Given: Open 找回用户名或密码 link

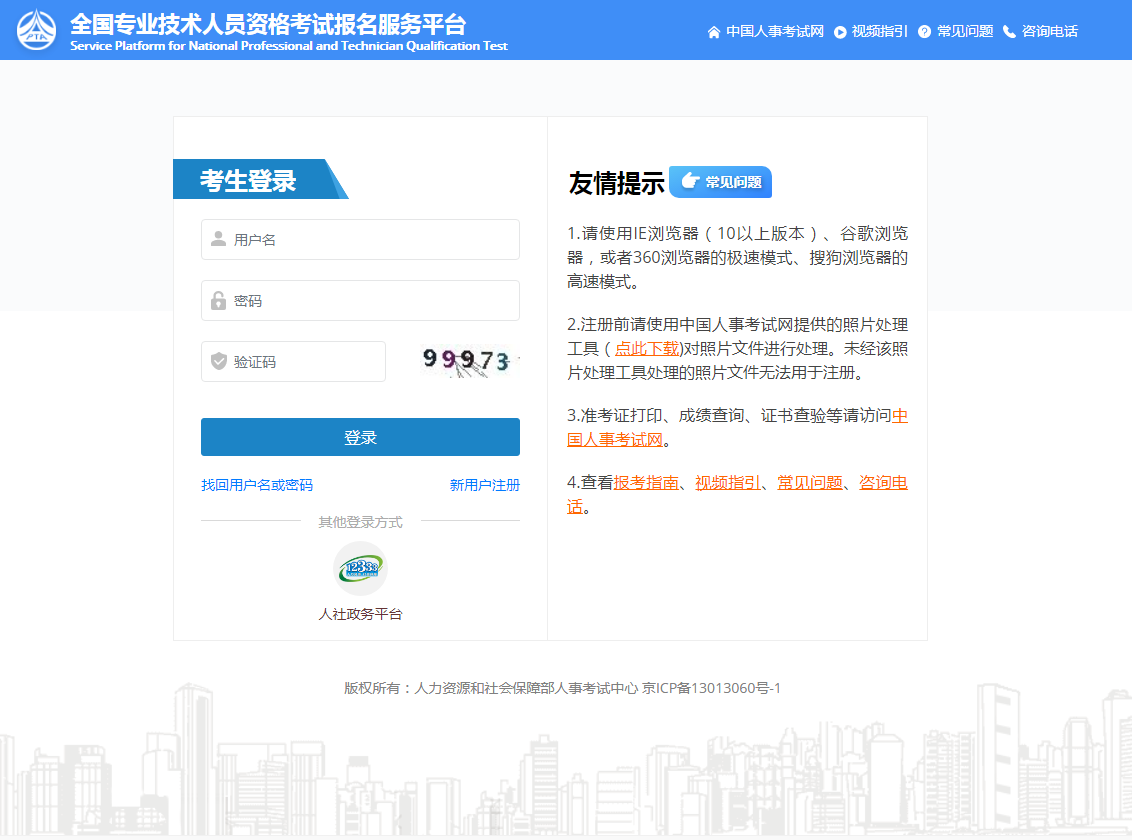Looking at the screenshot, I should pyautogui.click(x=257, y=485).
